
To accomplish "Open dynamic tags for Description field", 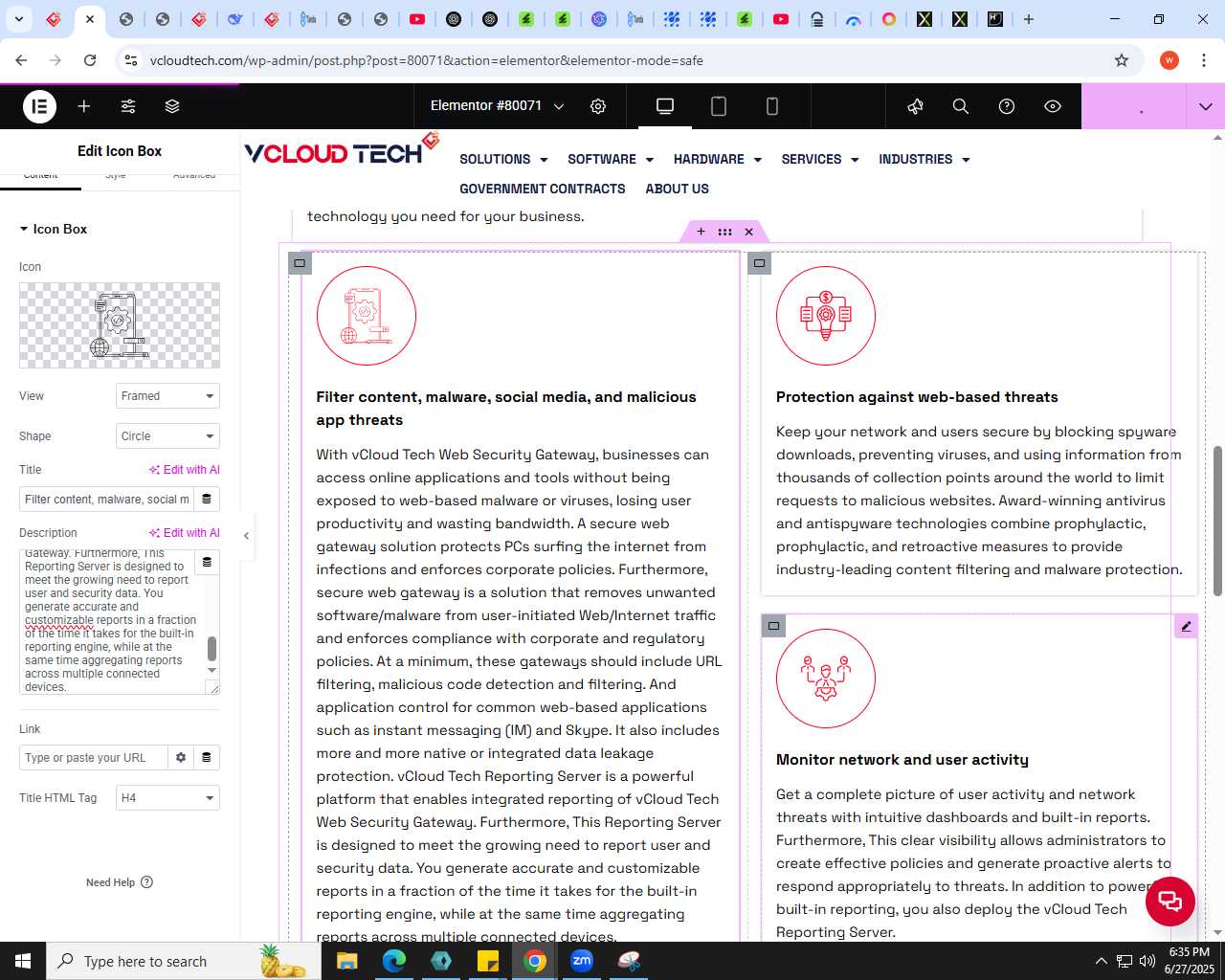I will pyautogui.click(x=207, y=562).
